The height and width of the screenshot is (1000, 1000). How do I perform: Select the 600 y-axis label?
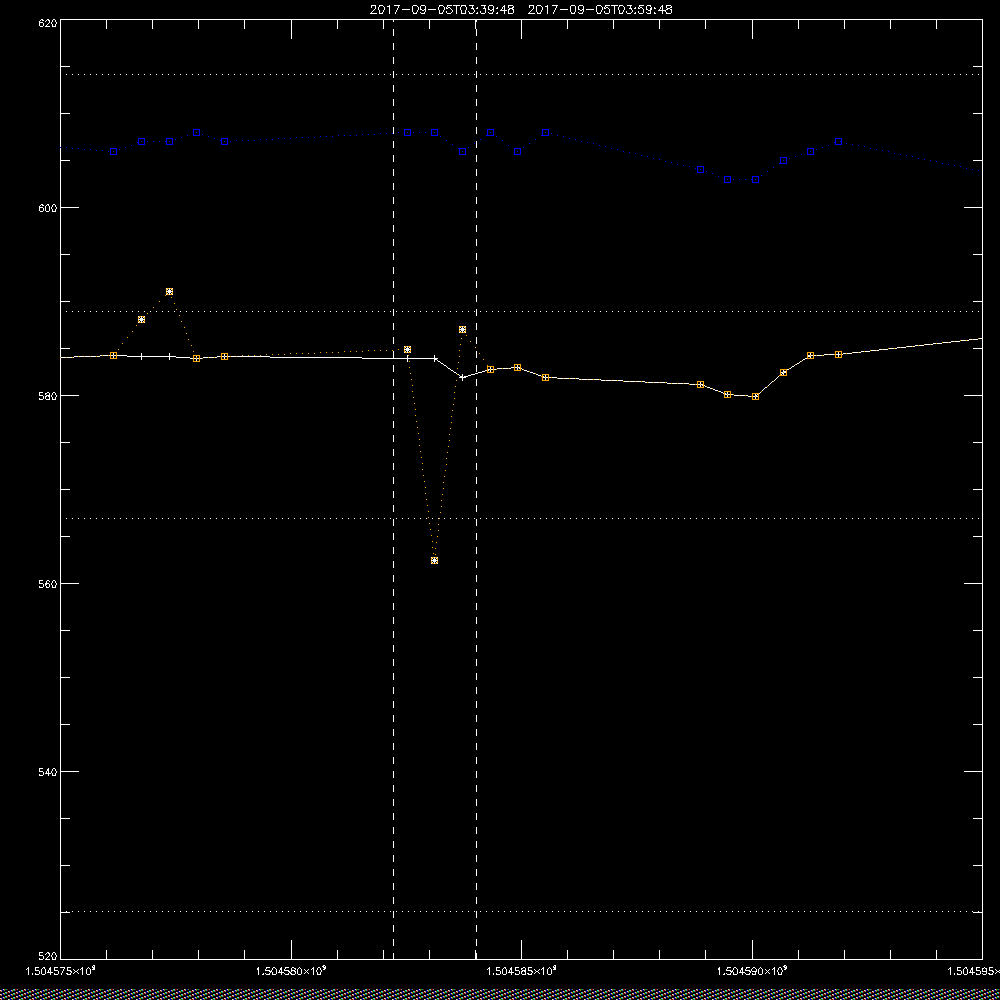click(47, 208)
